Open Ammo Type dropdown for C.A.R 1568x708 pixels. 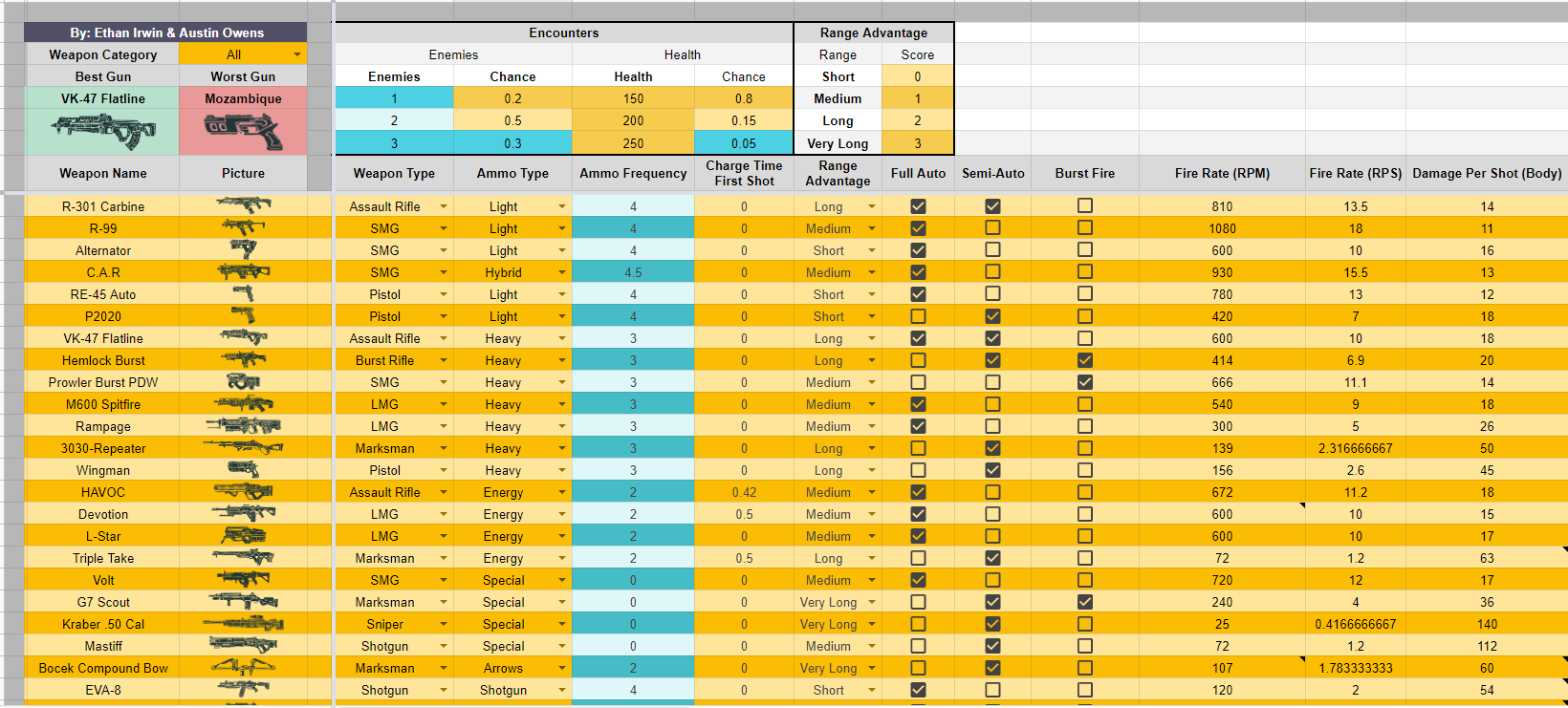[562, 272]
